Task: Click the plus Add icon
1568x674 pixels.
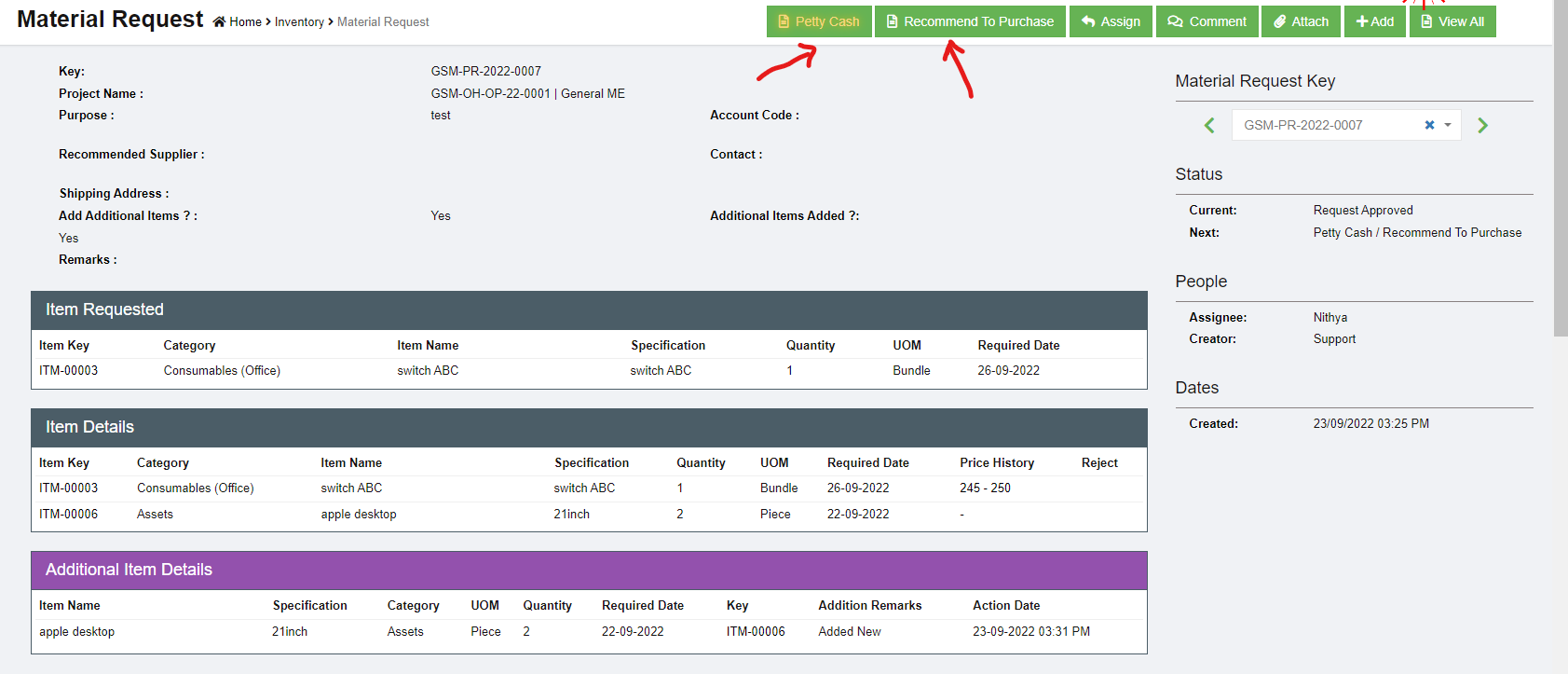Action: tap(1362, 21)
